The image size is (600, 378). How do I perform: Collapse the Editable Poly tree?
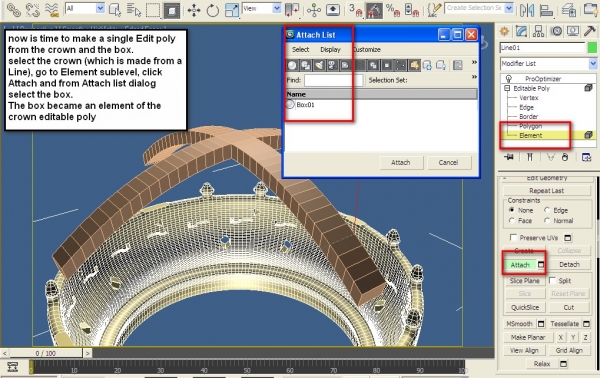pos(507,88)
